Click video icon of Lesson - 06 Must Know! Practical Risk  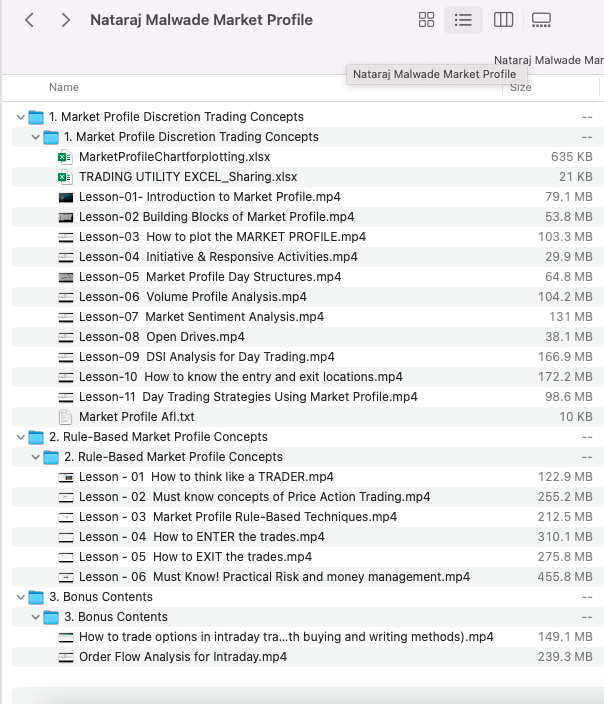pos(66,577)
